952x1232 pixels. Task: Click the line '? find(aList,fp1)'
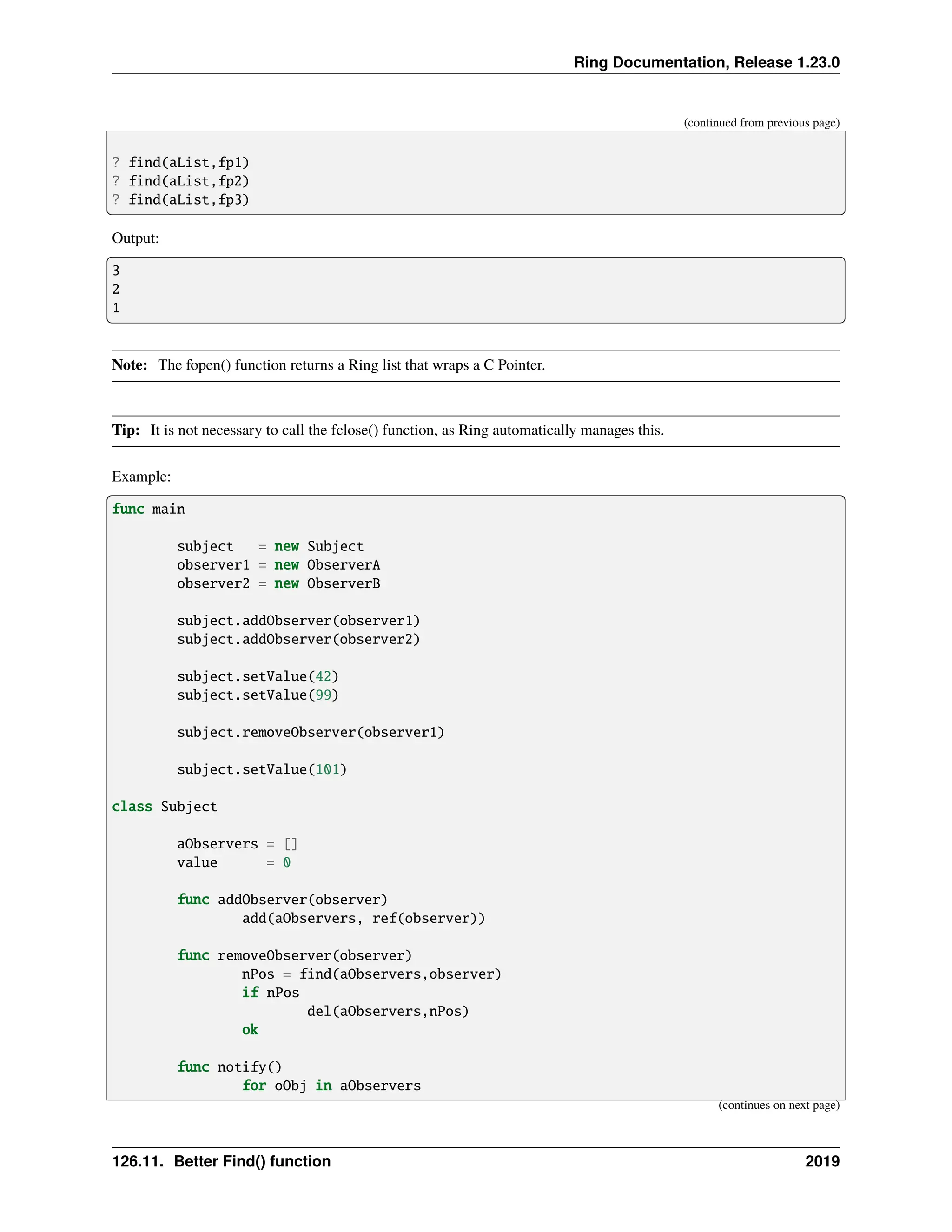coord(180,162)
